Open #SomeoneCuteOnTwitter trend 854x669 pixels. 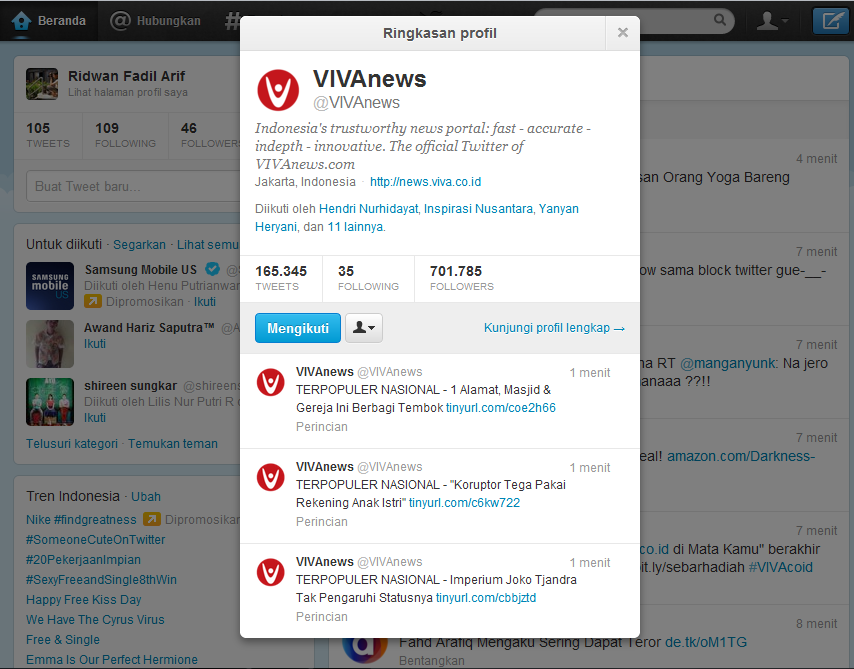coord(95,540)
